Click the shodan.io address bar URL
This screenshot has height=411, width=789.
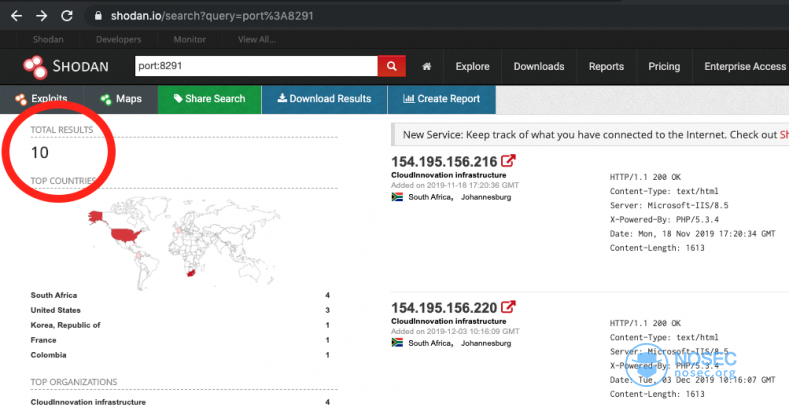tap(212, 16)
